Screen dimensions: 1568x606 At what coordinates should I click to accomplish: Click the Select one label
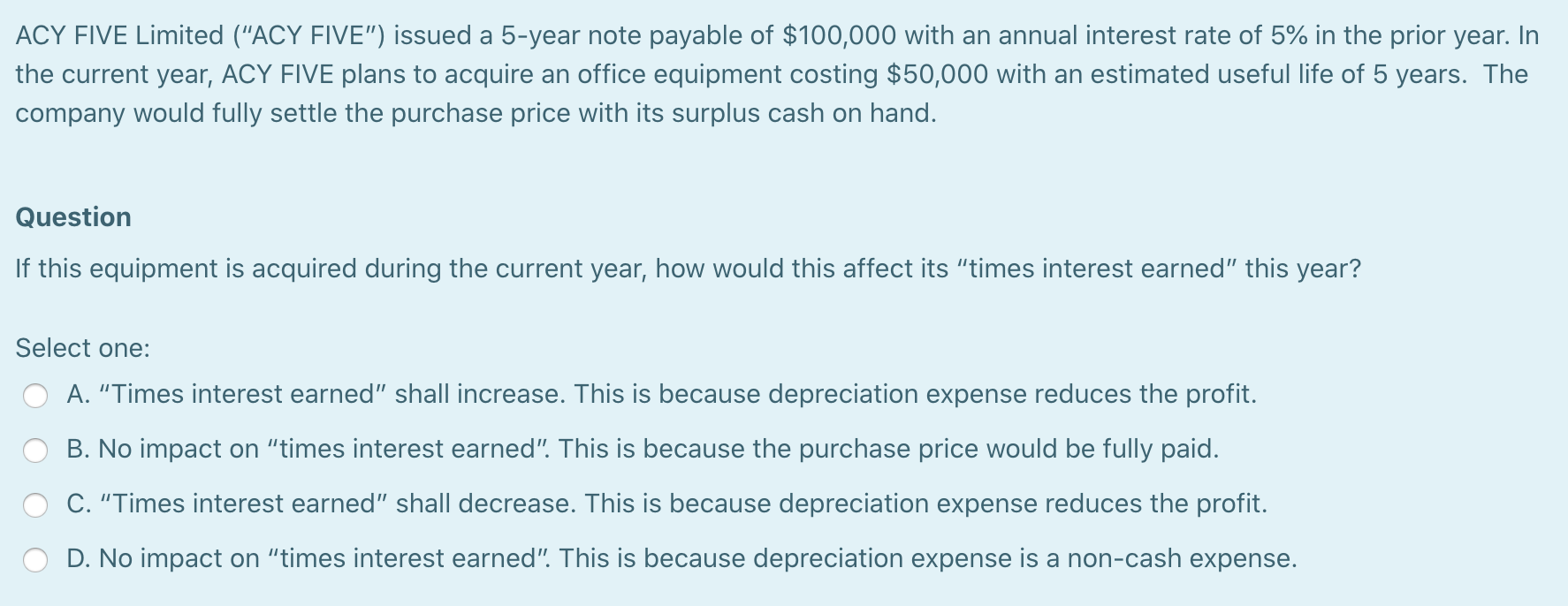pyautogui.click(x=82, y=349)
